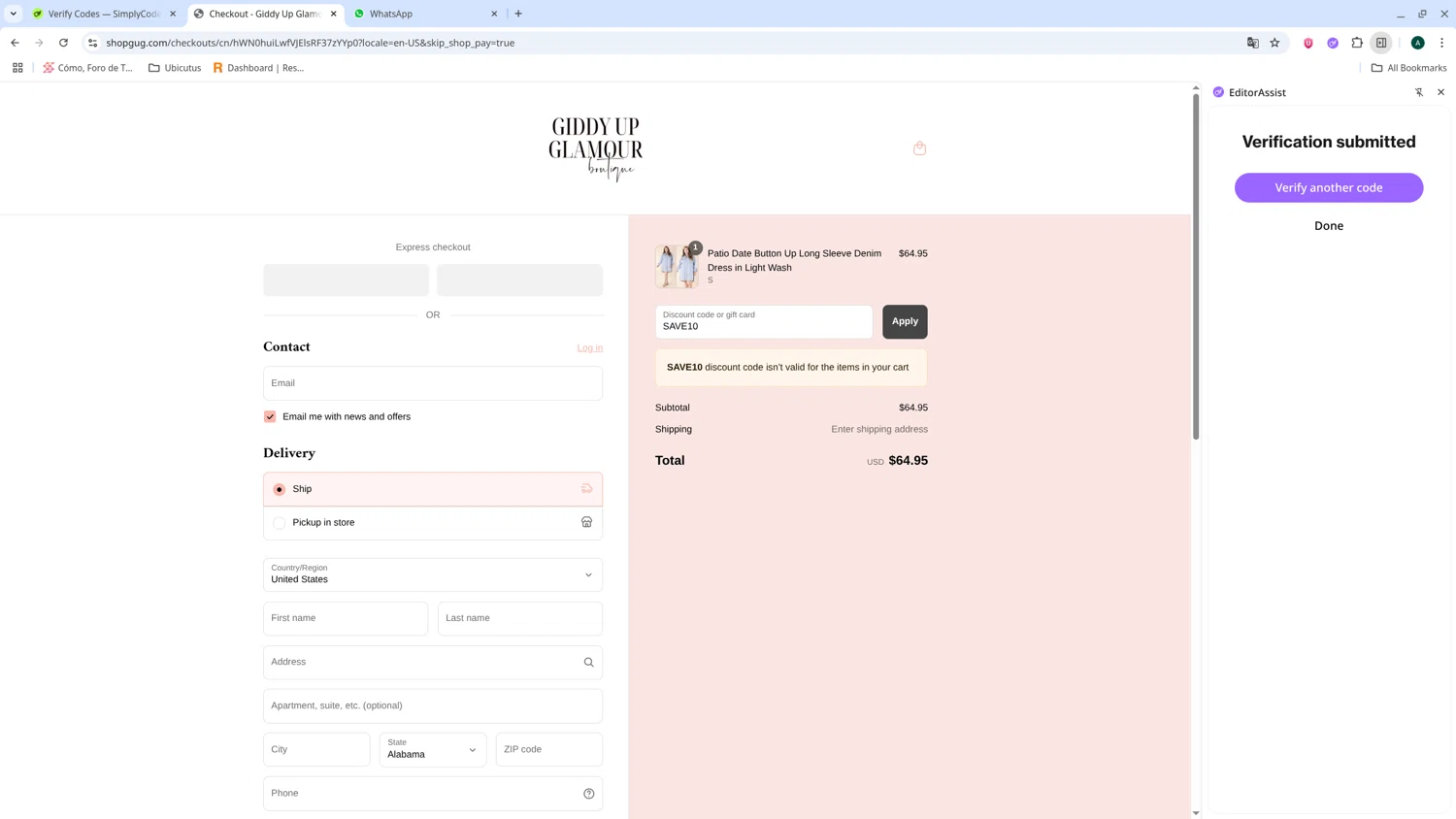This screenshot has width=1456, height=819.
Task: Open the Google Translate icon in address bar
Action: pos(1252,43)
